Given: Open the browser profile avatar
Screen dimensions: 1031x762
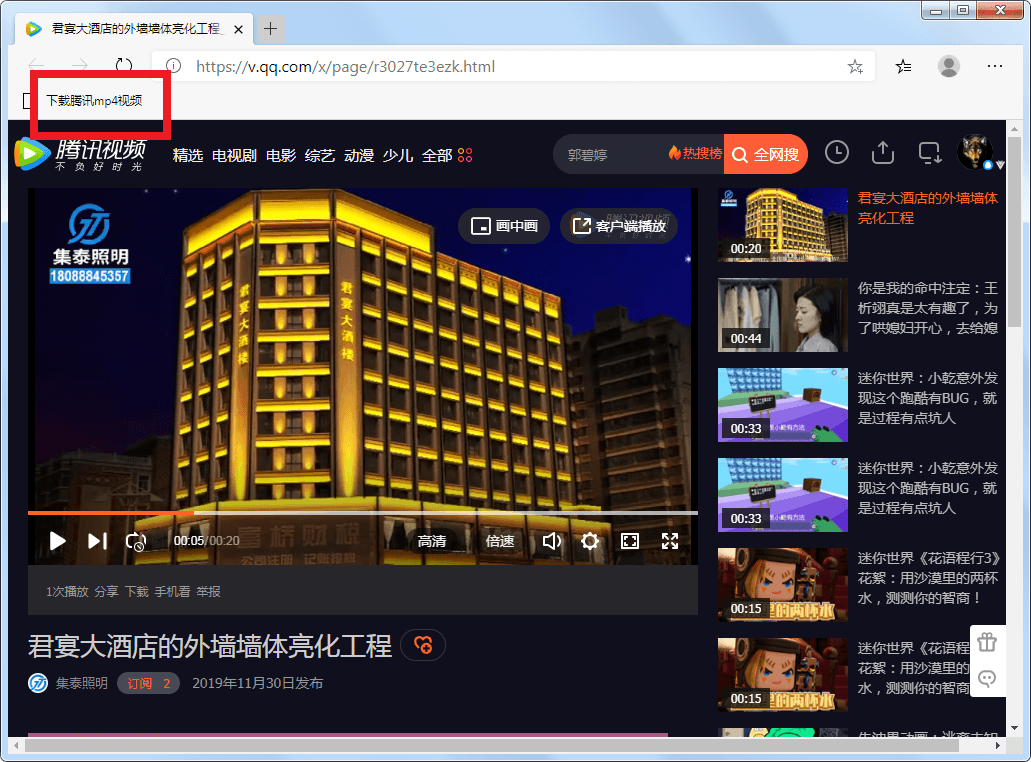Looking at the screenshot, I should click(x=948, y=66).
